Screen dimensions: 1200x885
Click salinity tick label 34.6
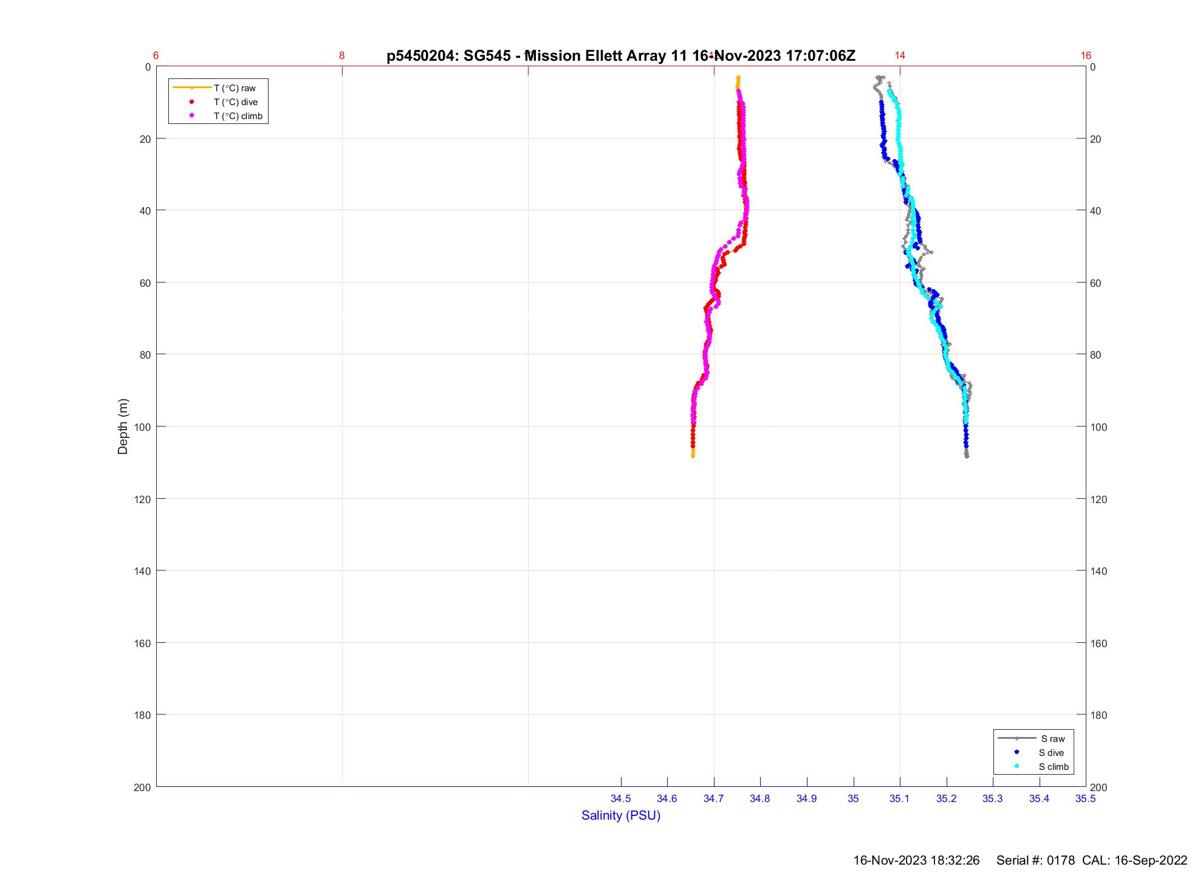point(667,799)
